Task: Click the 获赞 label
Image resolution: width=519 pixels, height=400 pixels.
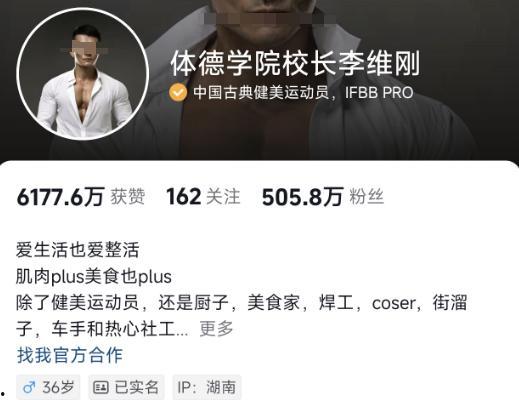Action: pyautogui.click(x=128, y=197)
